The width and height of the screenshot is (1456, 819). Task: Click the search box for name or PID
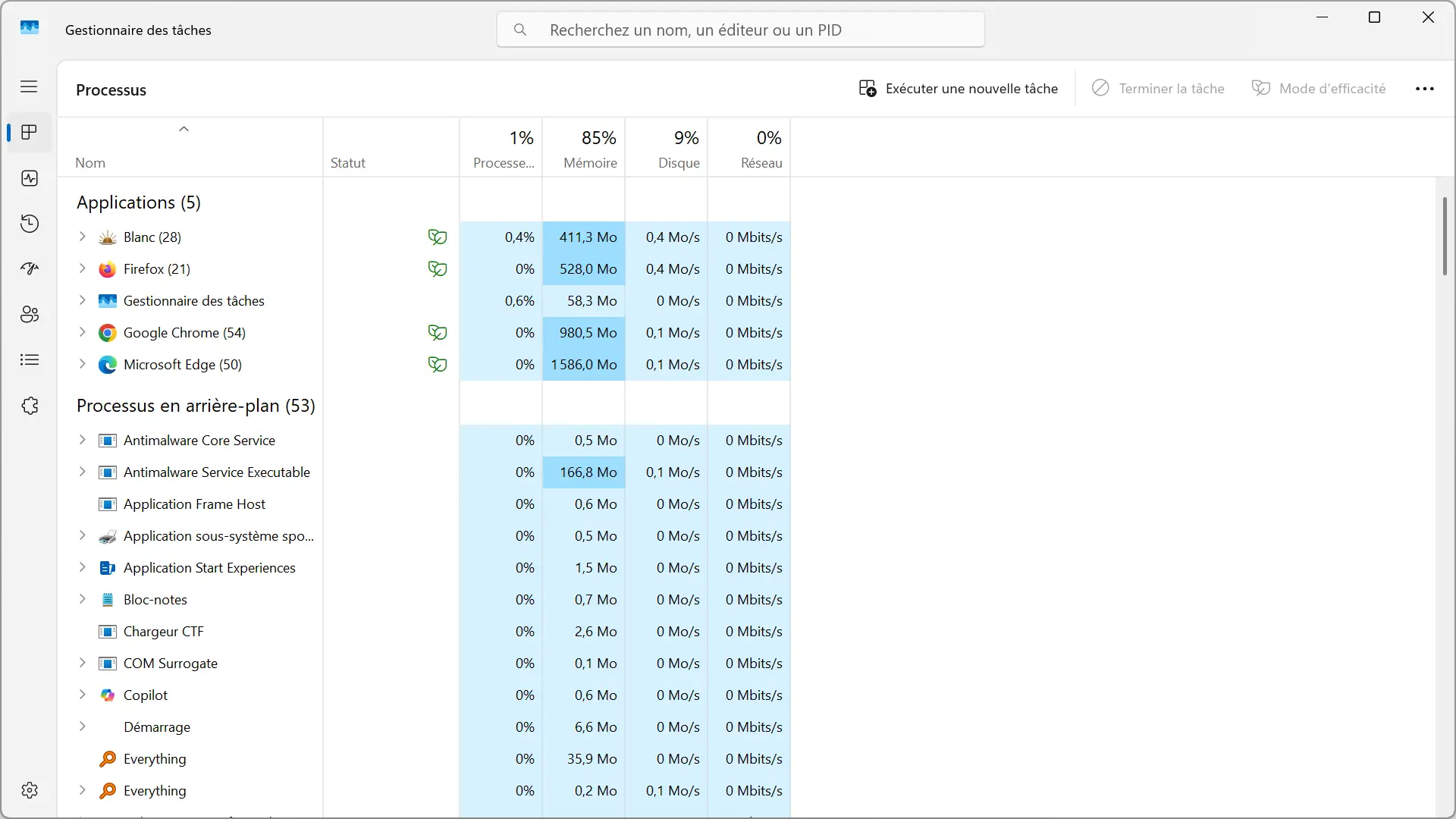pyautogui.click(x=741, y=30)
